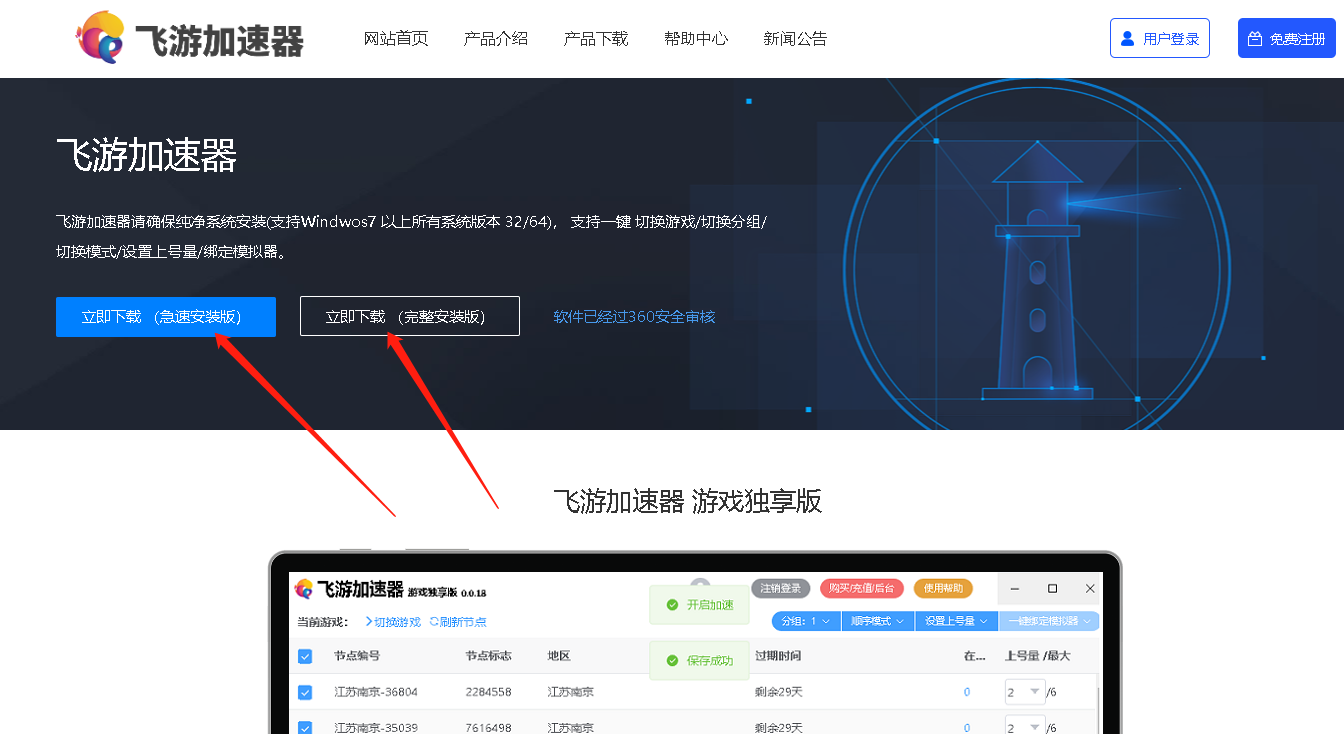This screenshot has height=734, width=1344.
Task: Download the 完整安装版 installer
Action: [x=410, y=316]
